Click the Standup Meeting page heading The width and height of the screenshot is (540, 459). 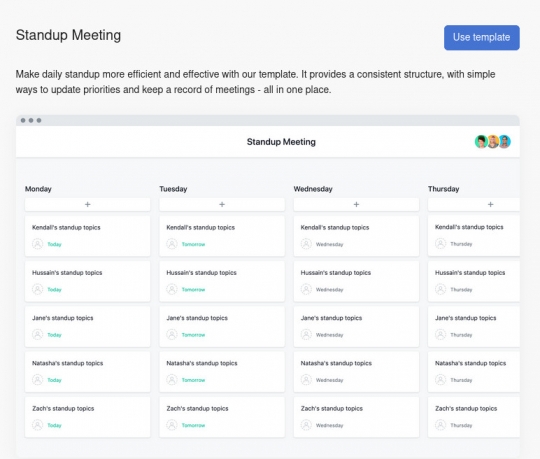[x=68, y=35]
